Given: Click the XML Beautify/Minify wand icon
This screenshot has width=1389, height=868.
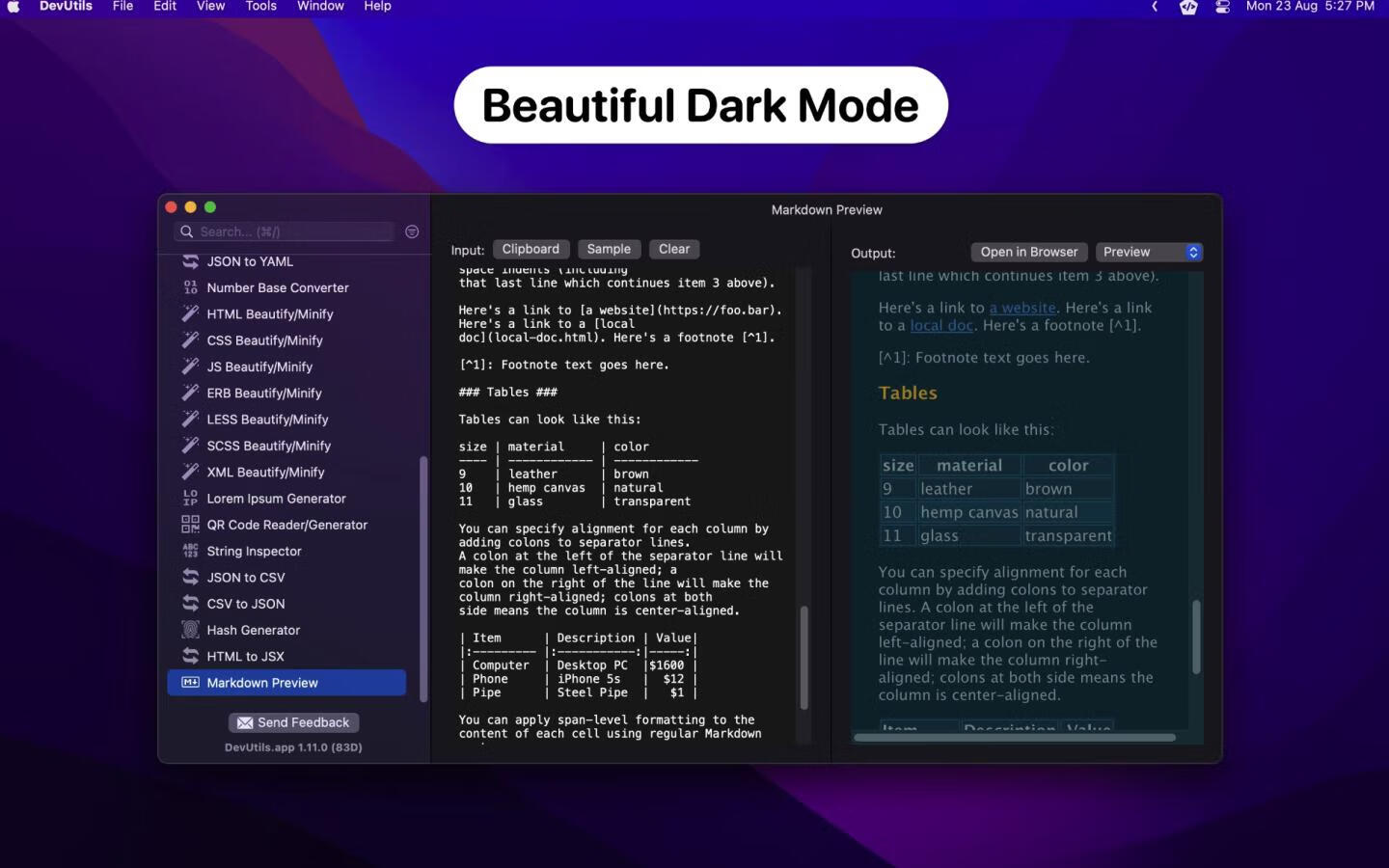Looking at the screenshot, I should (190, 472).
